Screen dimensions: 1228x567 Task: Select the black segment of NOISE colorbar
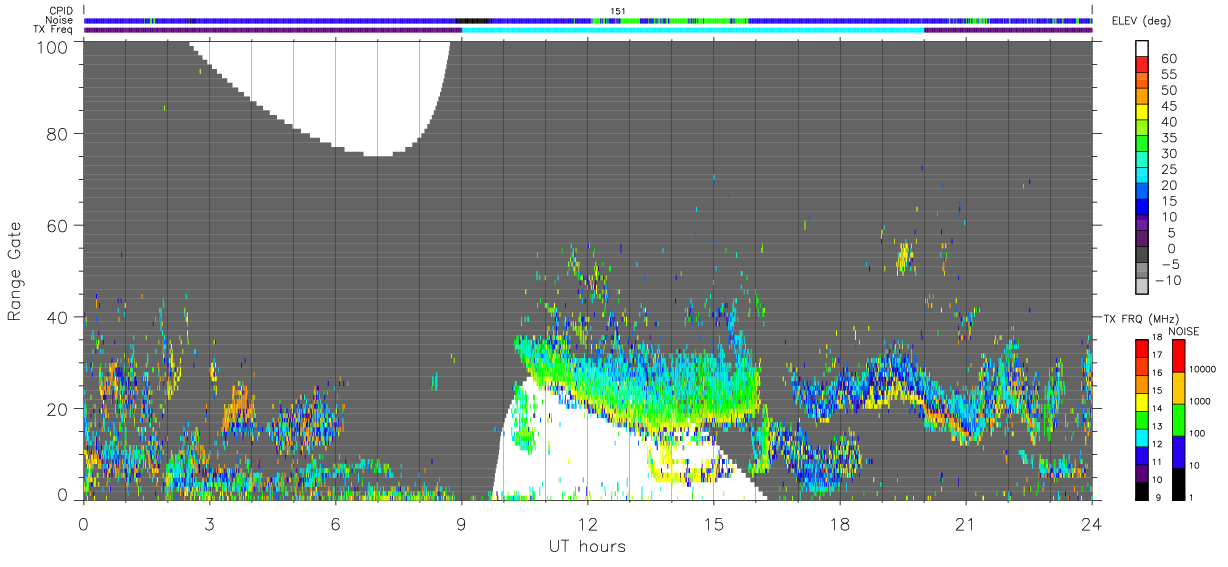click(1180, 484)
